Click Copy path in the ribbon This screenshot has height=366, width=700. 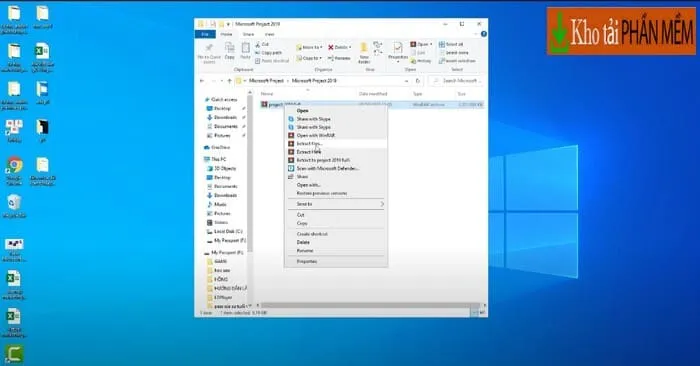(x=268, y=53)
